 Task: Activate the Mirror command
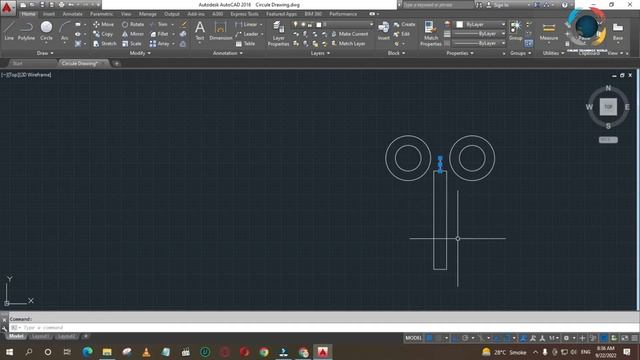point(133,34)
